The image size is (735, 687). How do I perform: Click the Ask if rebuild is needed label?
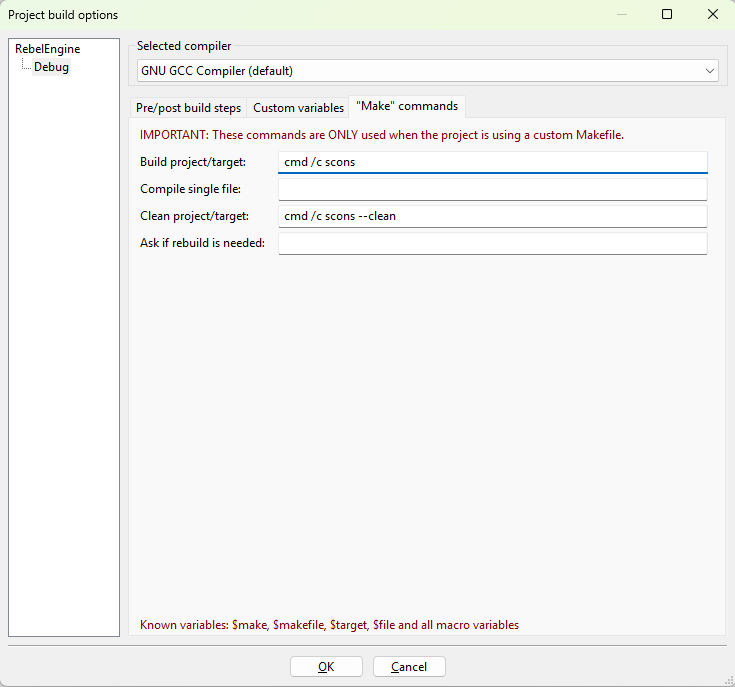pos(202,243)
